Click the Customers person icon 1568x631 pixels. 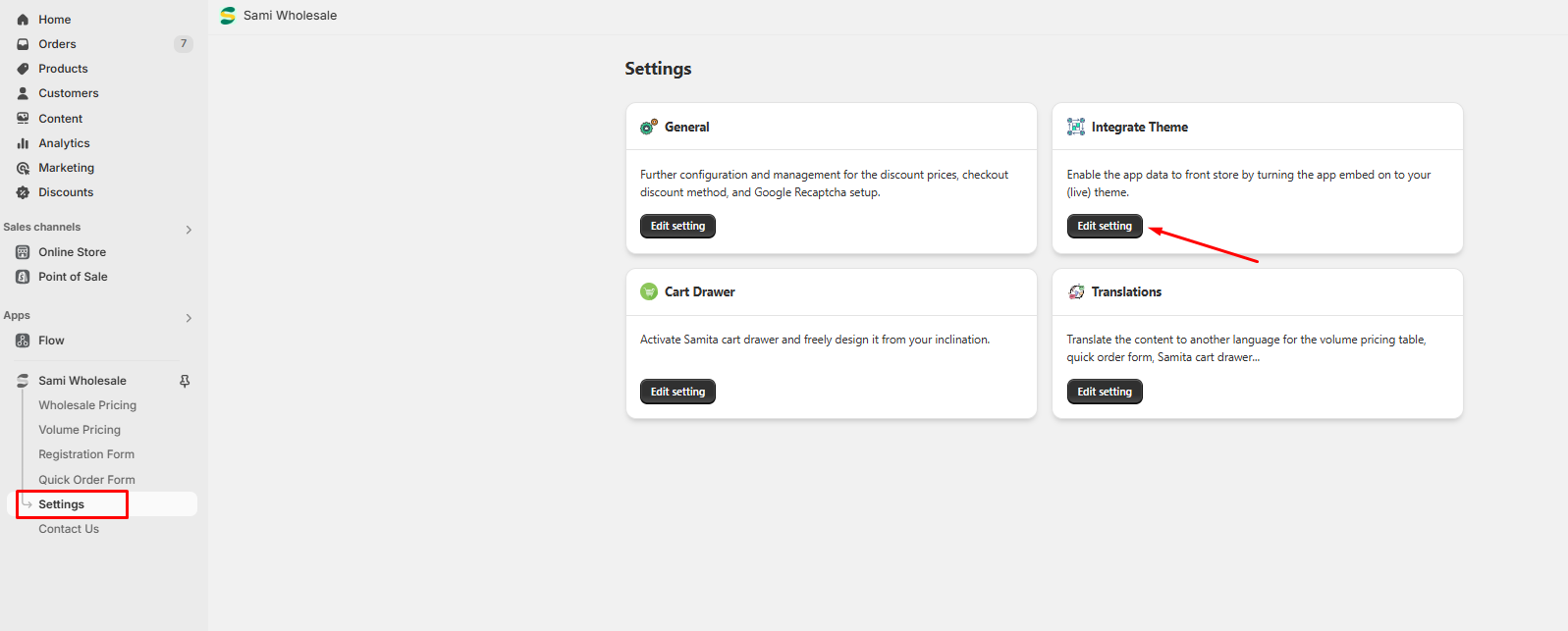click(x=23, y=93)
